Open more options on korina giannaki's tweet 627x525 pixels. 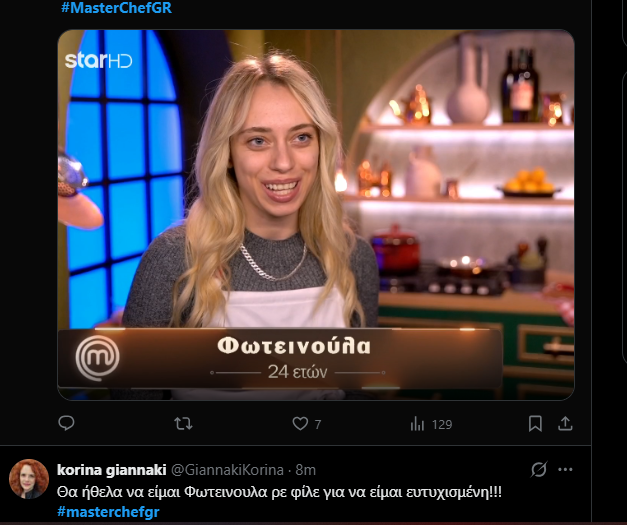coord(565,469)
